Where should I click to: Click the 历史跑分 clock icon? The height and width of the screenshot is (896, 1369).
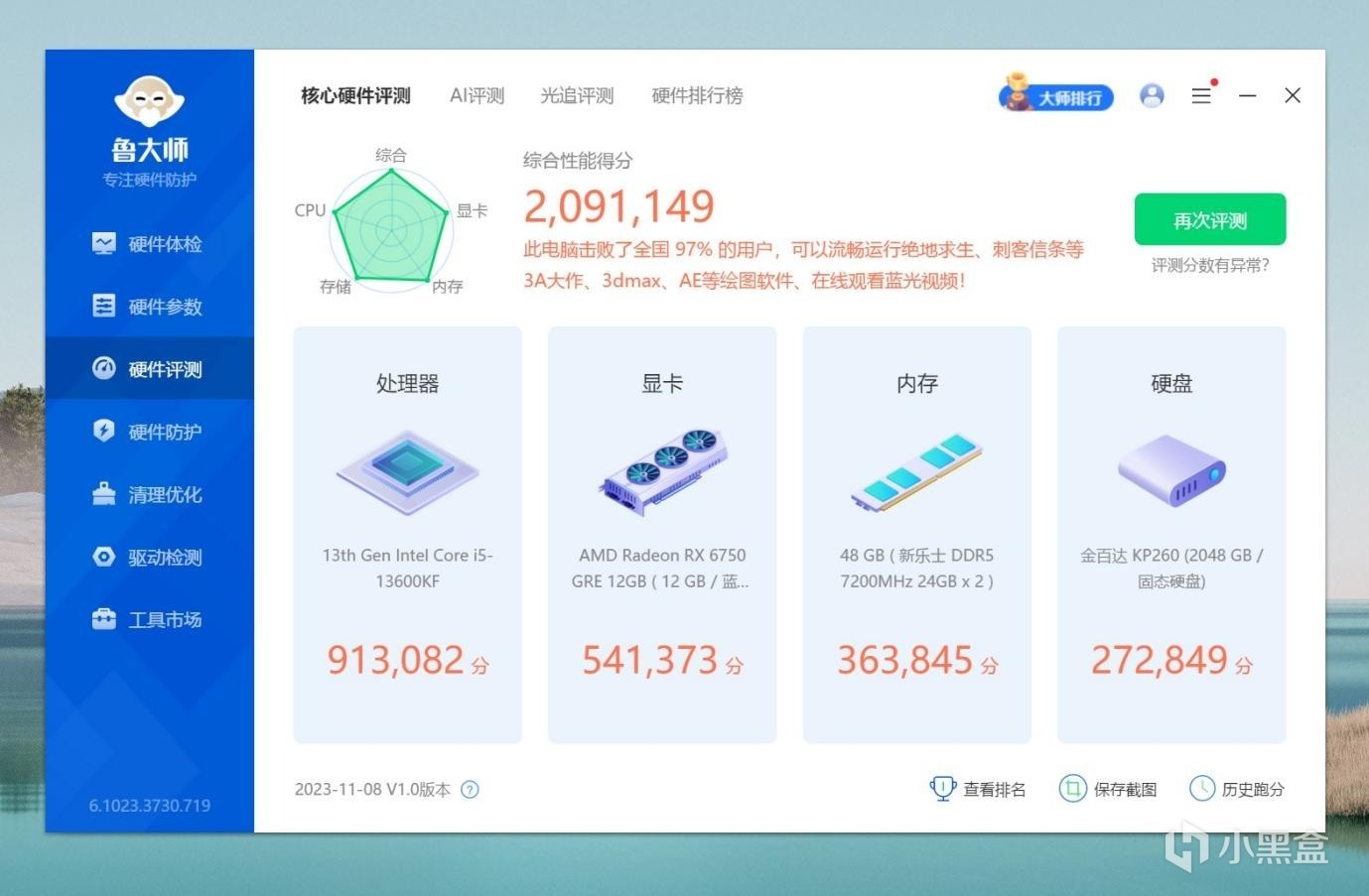coord(1202,789)
